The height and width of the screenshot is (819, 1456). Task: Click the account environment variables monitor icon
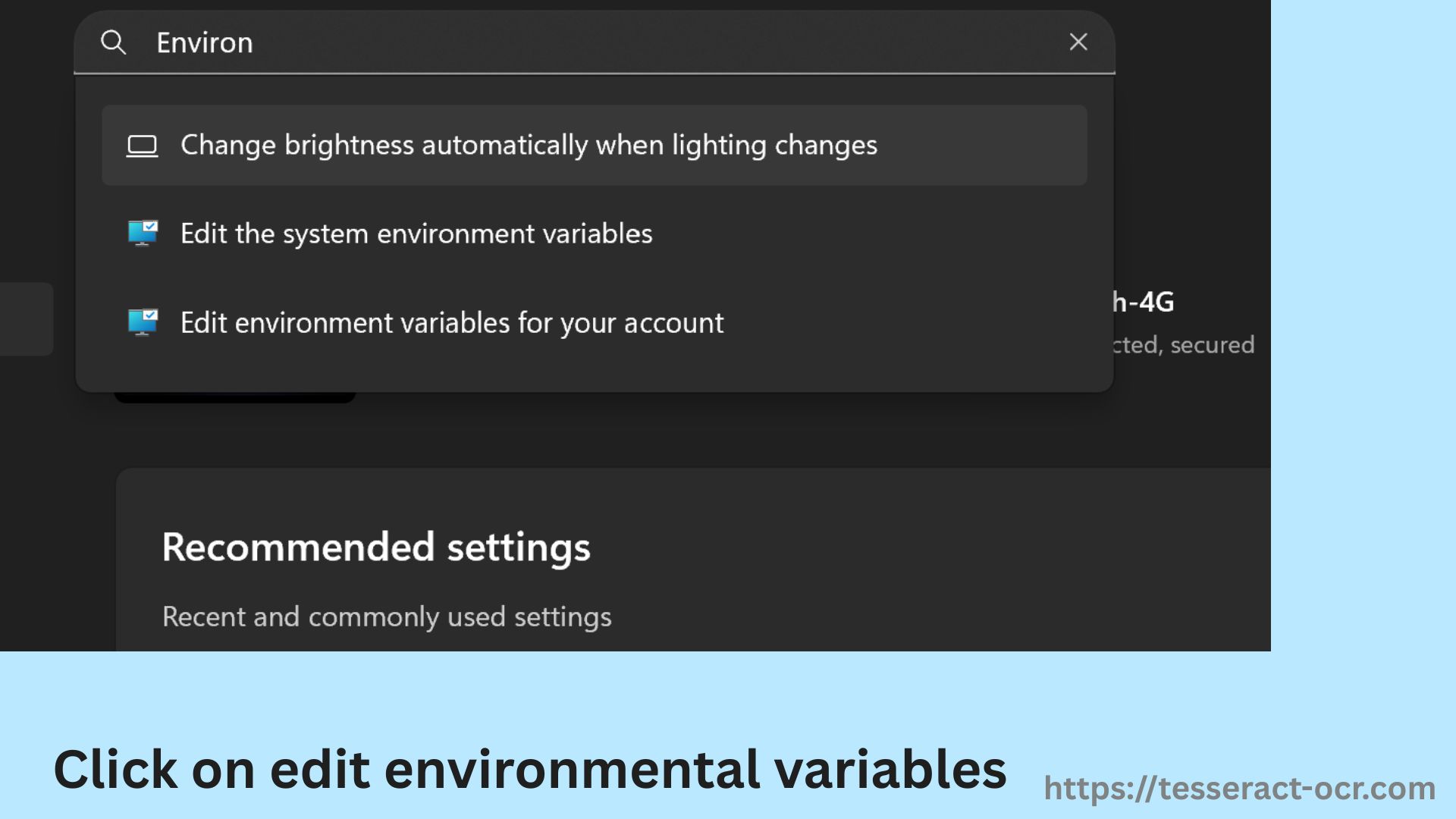[143, 322]
